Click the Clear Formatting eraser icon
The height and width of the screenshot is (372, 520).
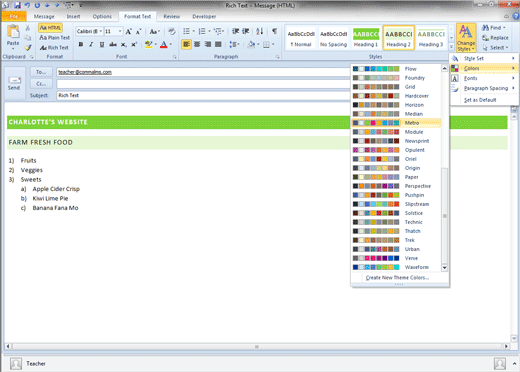(x=172, y=31)
